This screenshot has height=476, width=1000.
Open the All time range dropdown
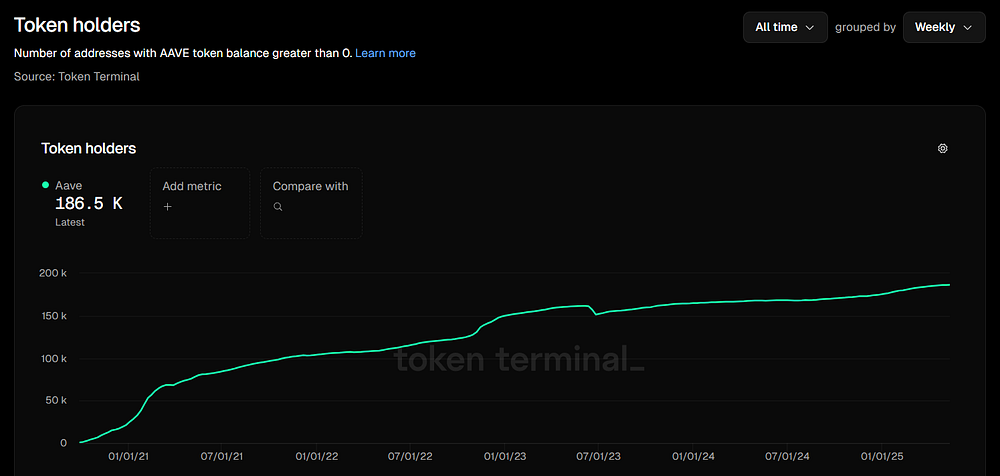(x=785, y=27)
